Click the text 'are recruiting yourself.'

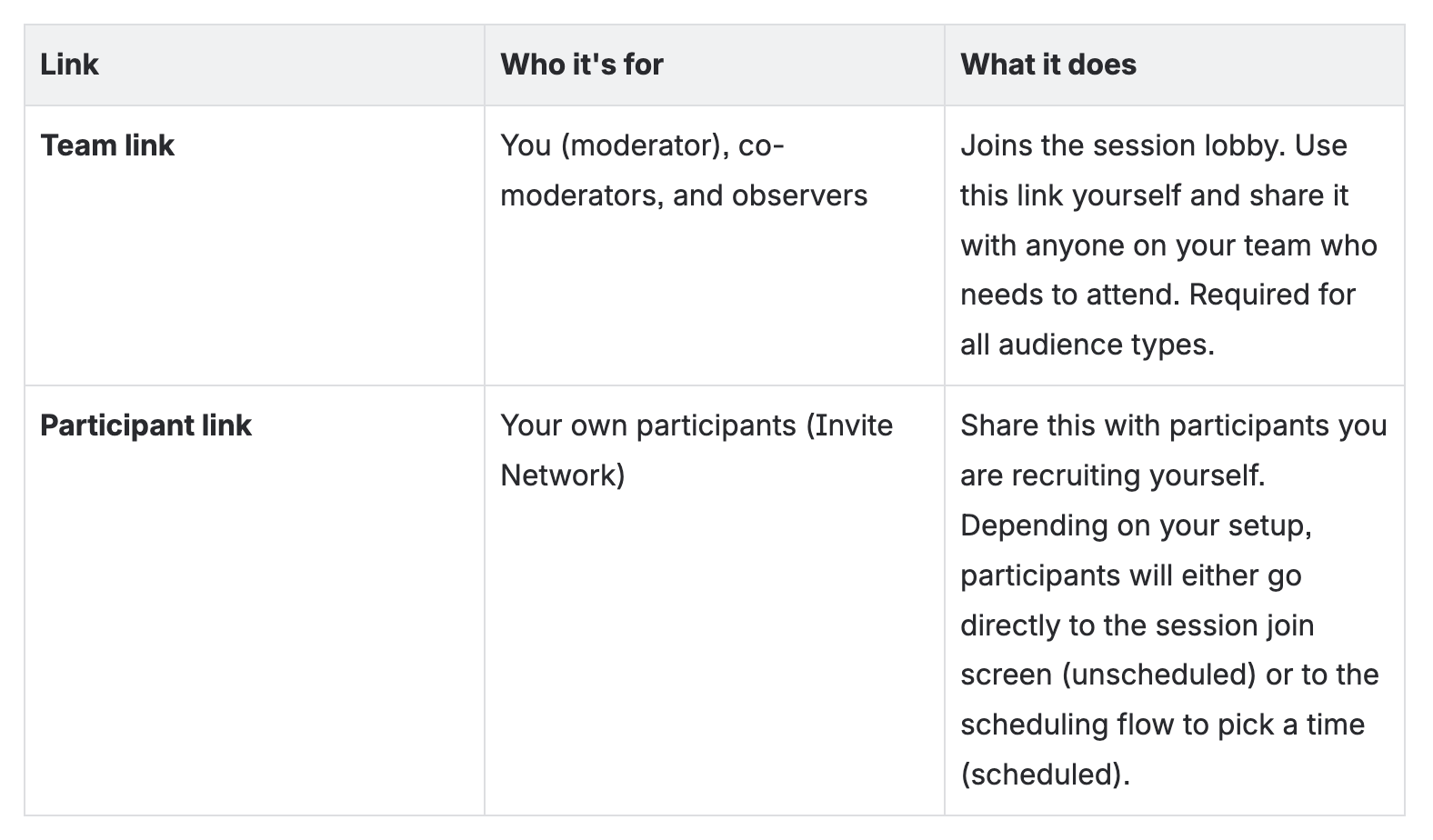[1112, 475]
